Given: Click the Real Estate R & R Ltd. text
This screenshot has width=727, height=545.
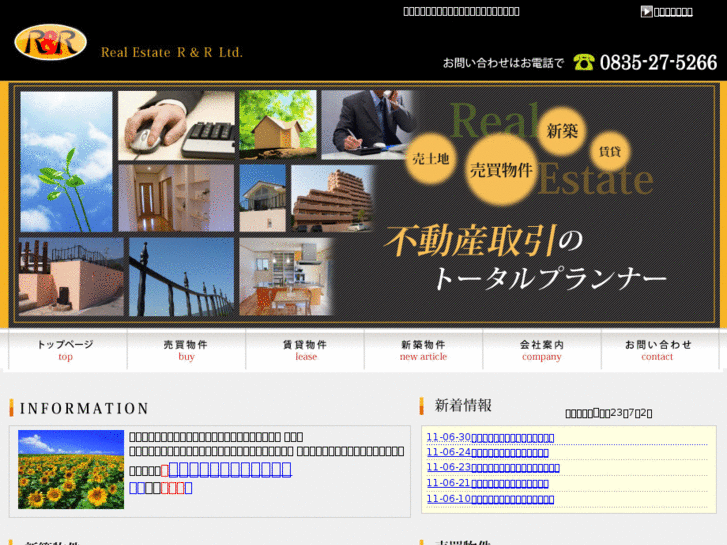Looking at the screenshot, I should pyautogui.click(x=172, y=52).
